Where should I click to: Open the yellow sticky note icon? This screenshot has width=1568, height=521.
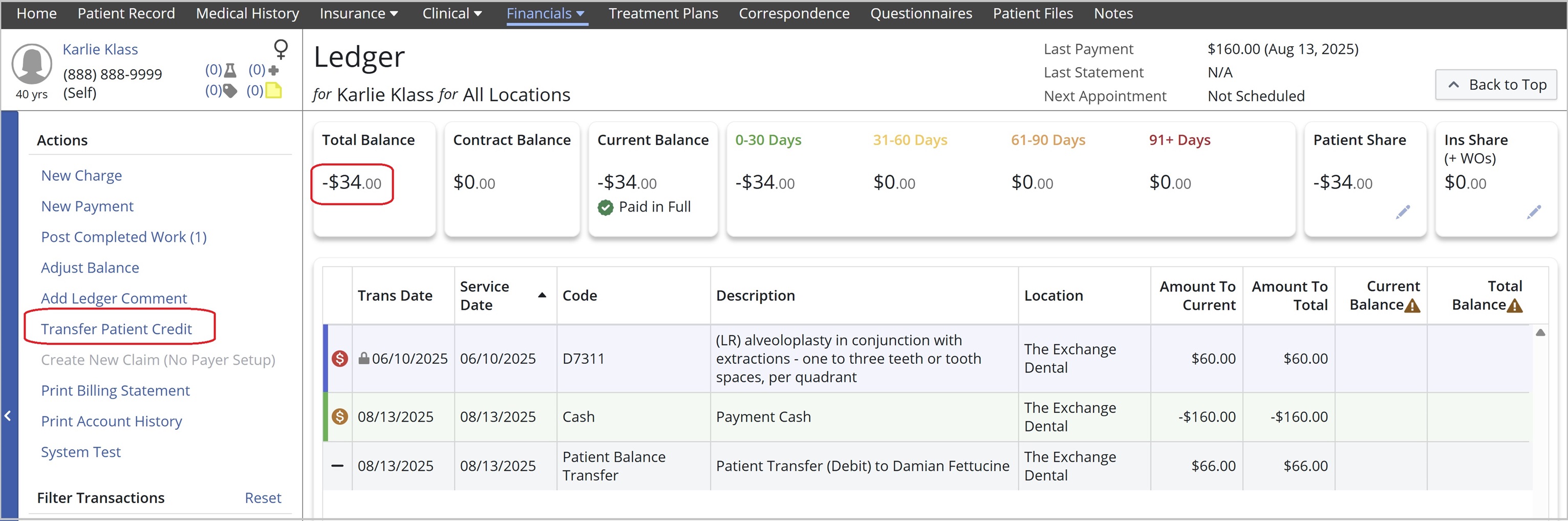[x=274, y=91]
